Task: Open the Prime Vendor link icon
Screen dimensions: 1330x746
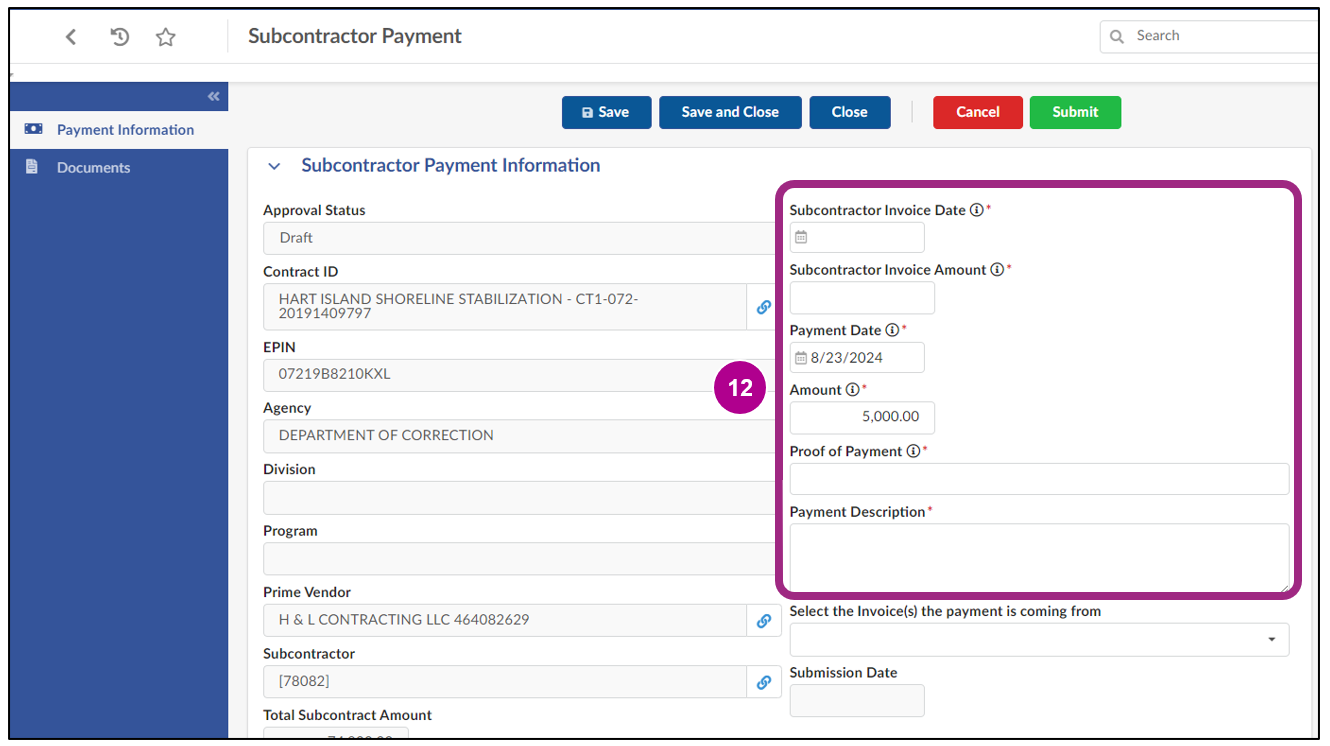Action: coord(764,620)
